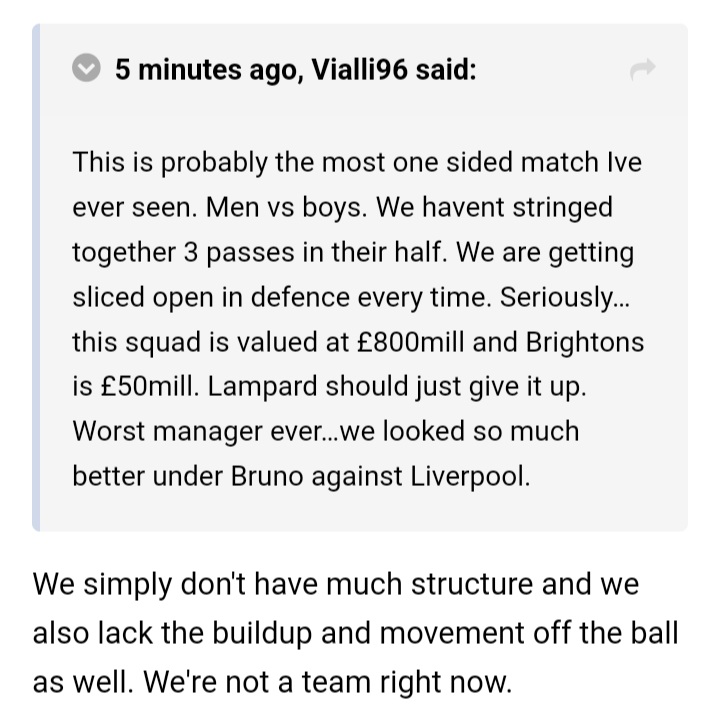This screenshot has height=728, width=720.
Task: Click the '£800mill' figure in the quote
Action: [410, 342]
